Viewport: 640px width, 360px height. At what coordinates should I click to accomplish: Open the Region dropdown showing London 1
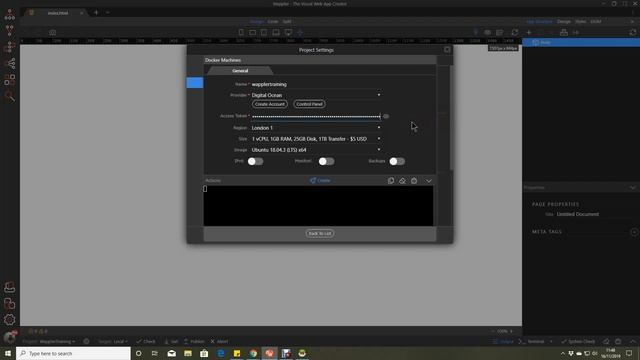316,128
